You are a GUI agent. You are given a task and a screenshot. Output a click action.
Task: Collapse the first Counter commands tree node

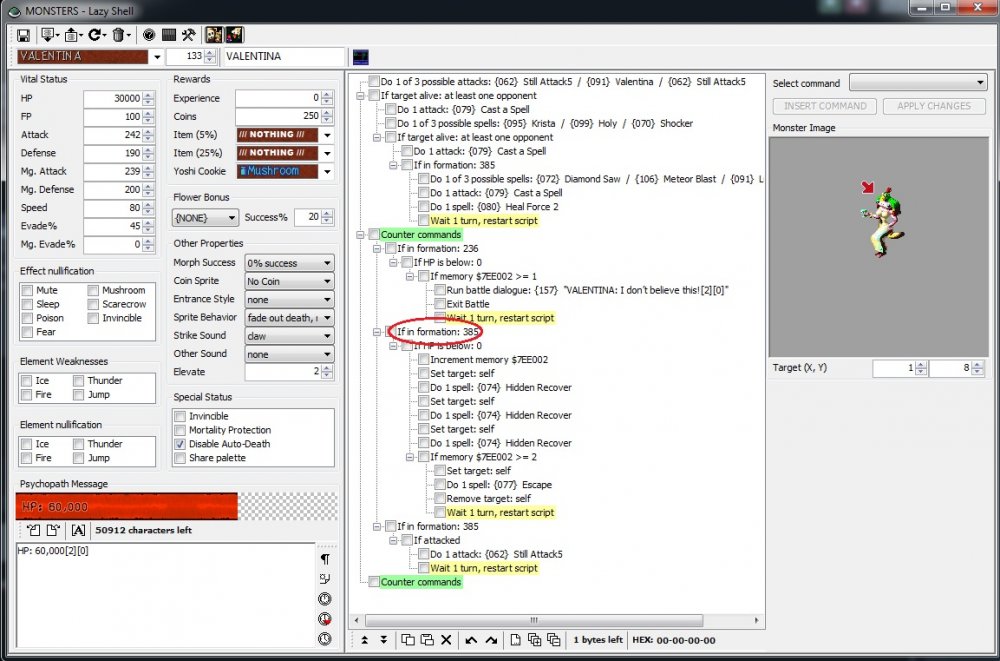click(x=360, y=235)
